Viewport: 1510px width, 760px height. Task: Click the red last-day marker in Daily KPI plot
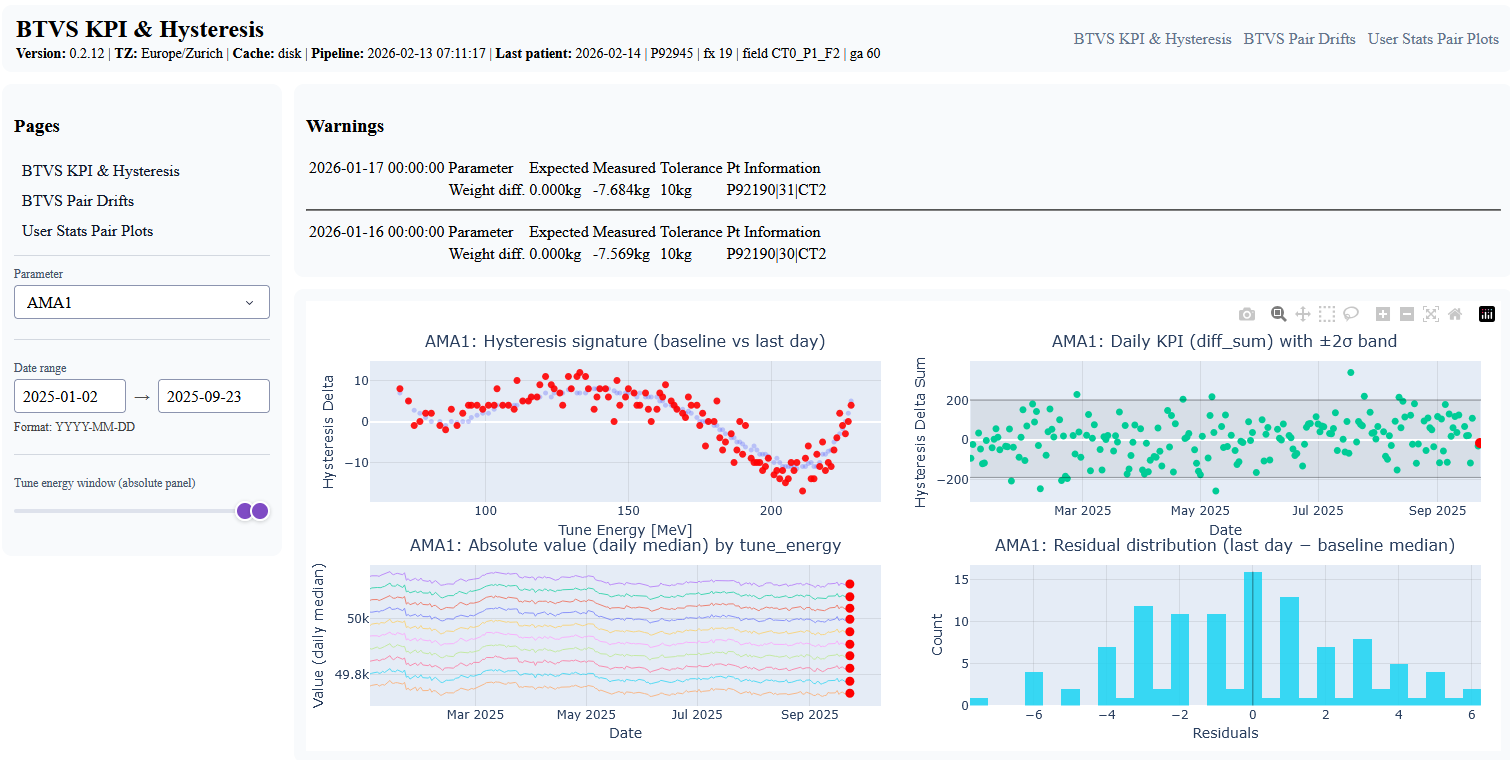1480,443
